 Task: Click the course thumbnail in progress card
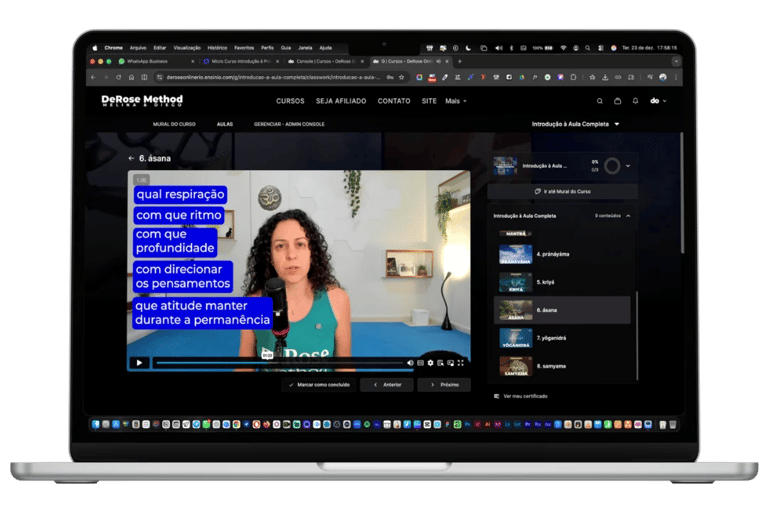pos(505,166)
